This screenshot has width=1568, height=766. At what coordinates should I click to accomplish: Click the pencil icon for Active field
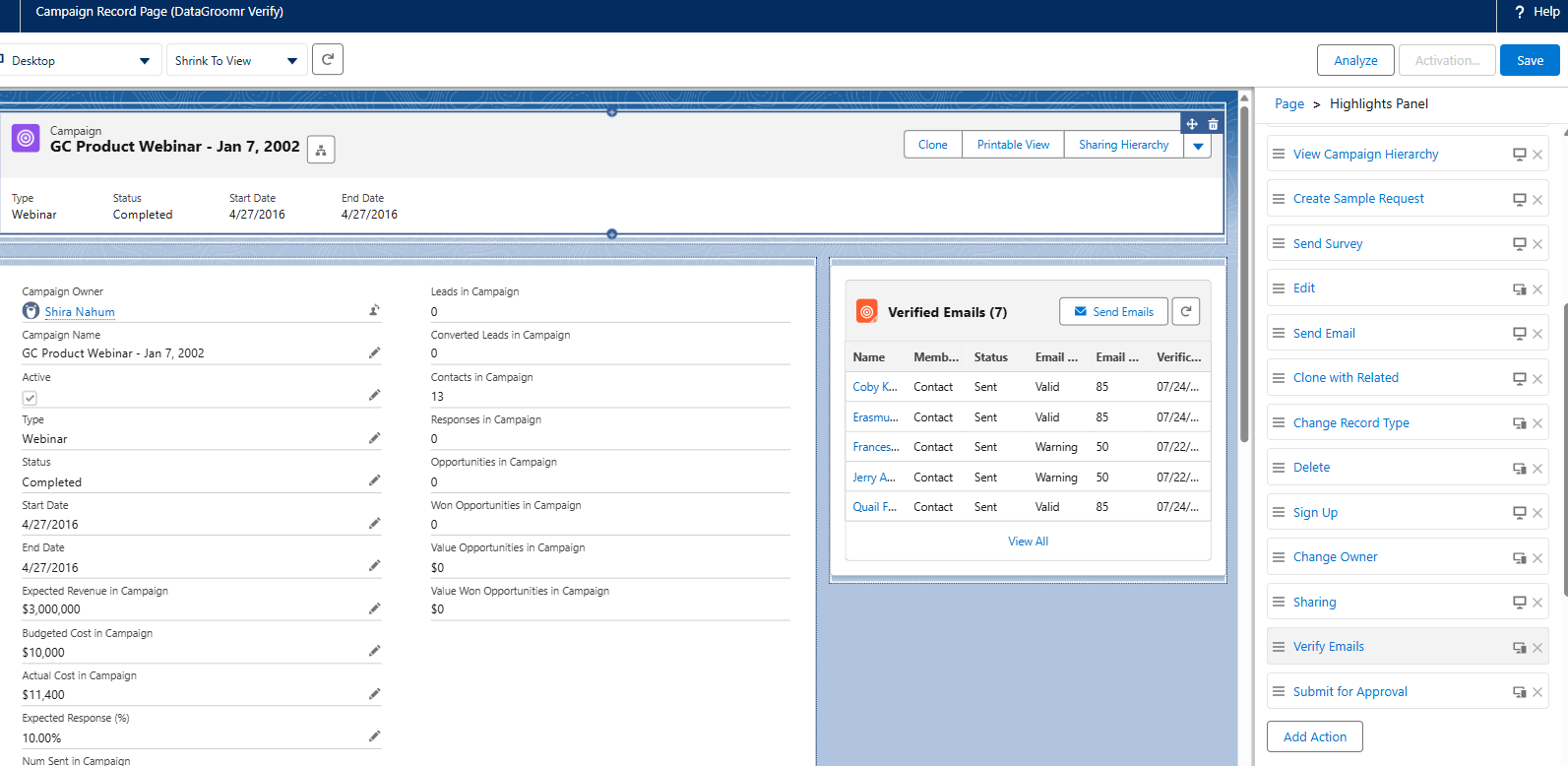[x=375, y=395]
